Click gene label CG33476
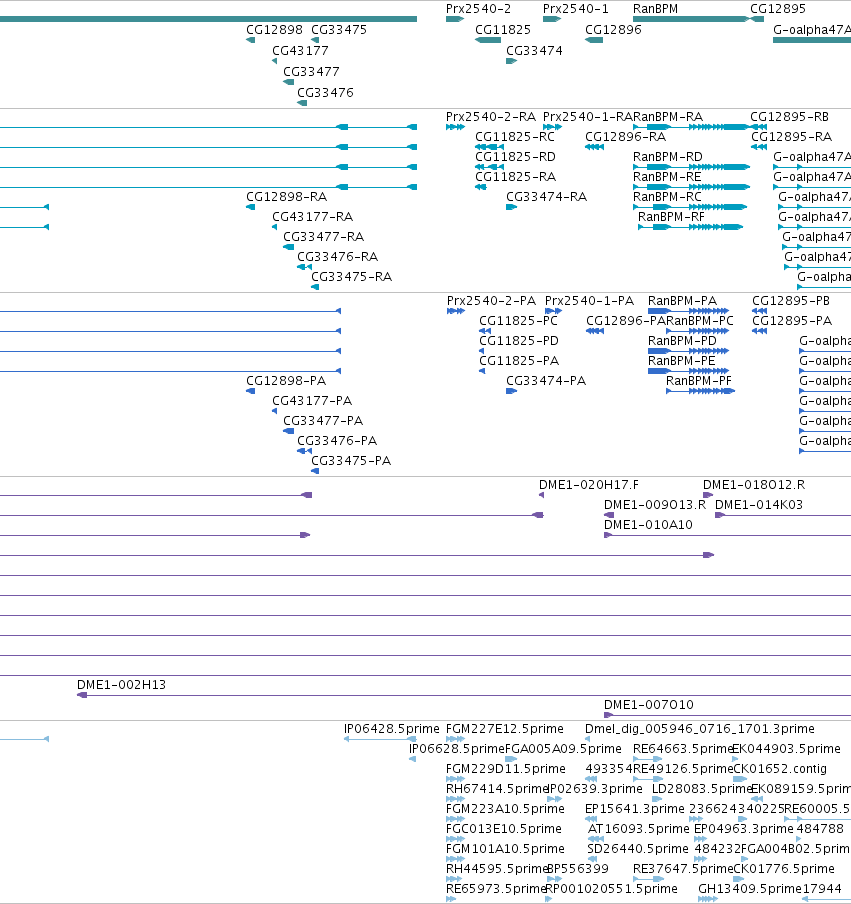Viewport: 851px width, 904px height. 325,92
